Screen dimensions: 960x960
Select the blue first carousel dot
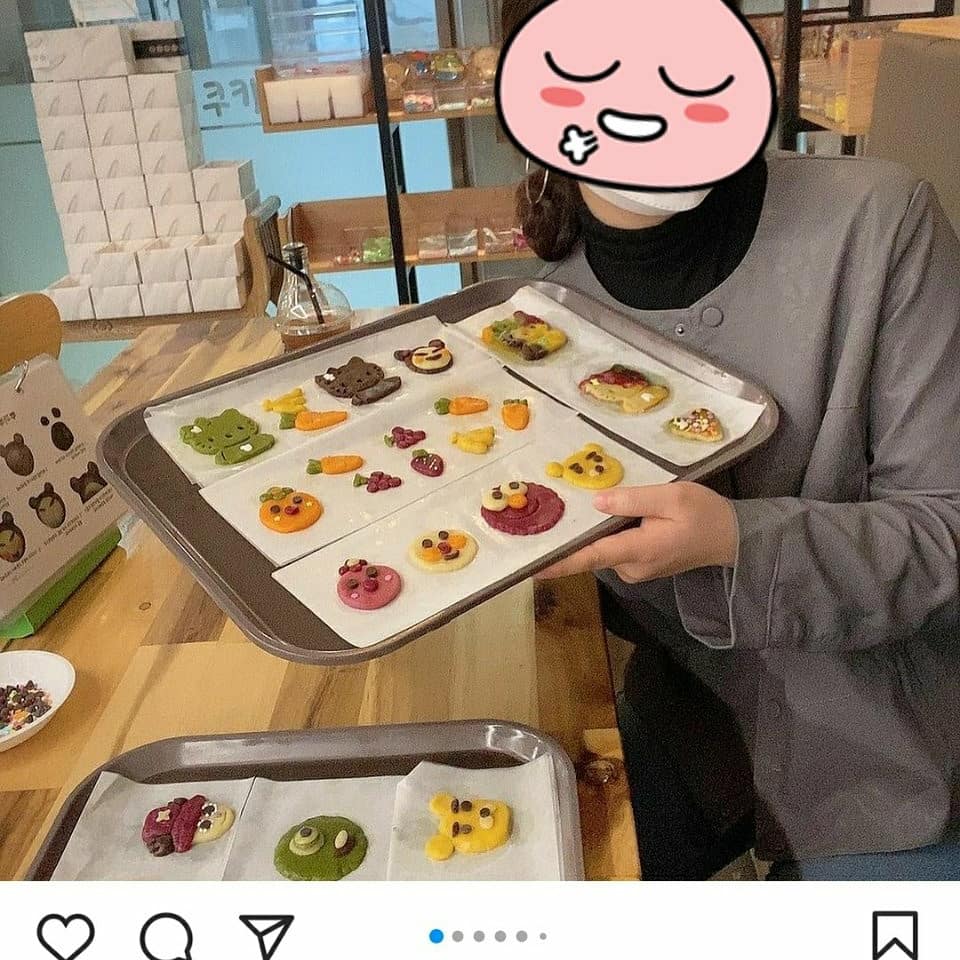pyautogui.click(x=437, y=936)
